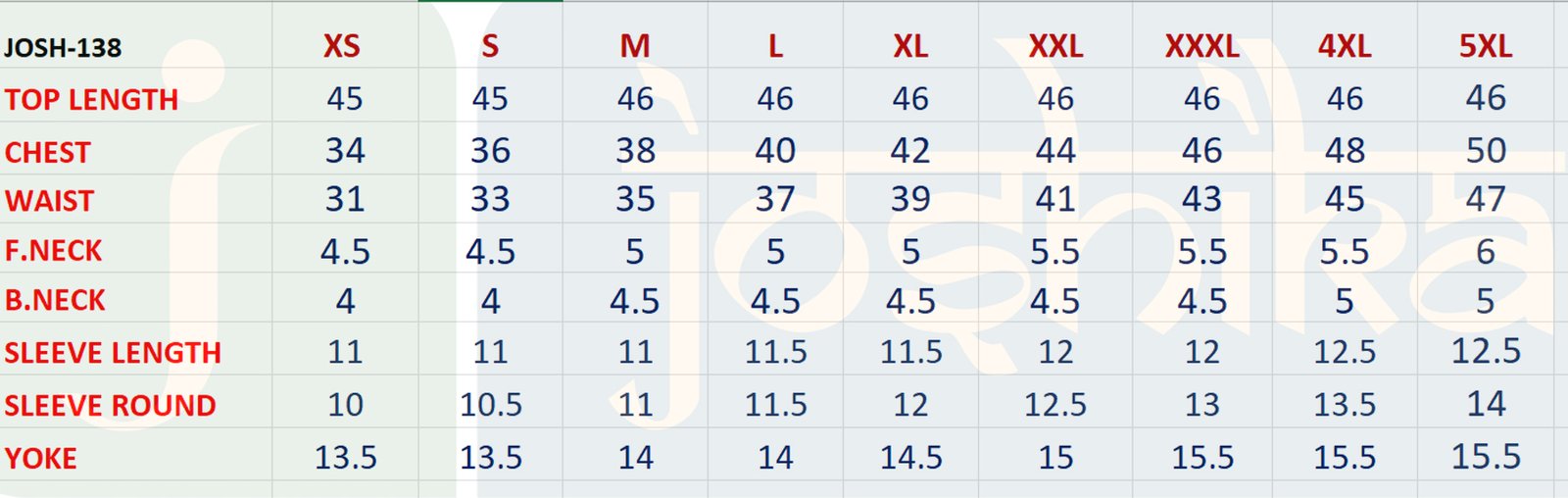Select the SLEEVE ROUND row label

point(110,406)
